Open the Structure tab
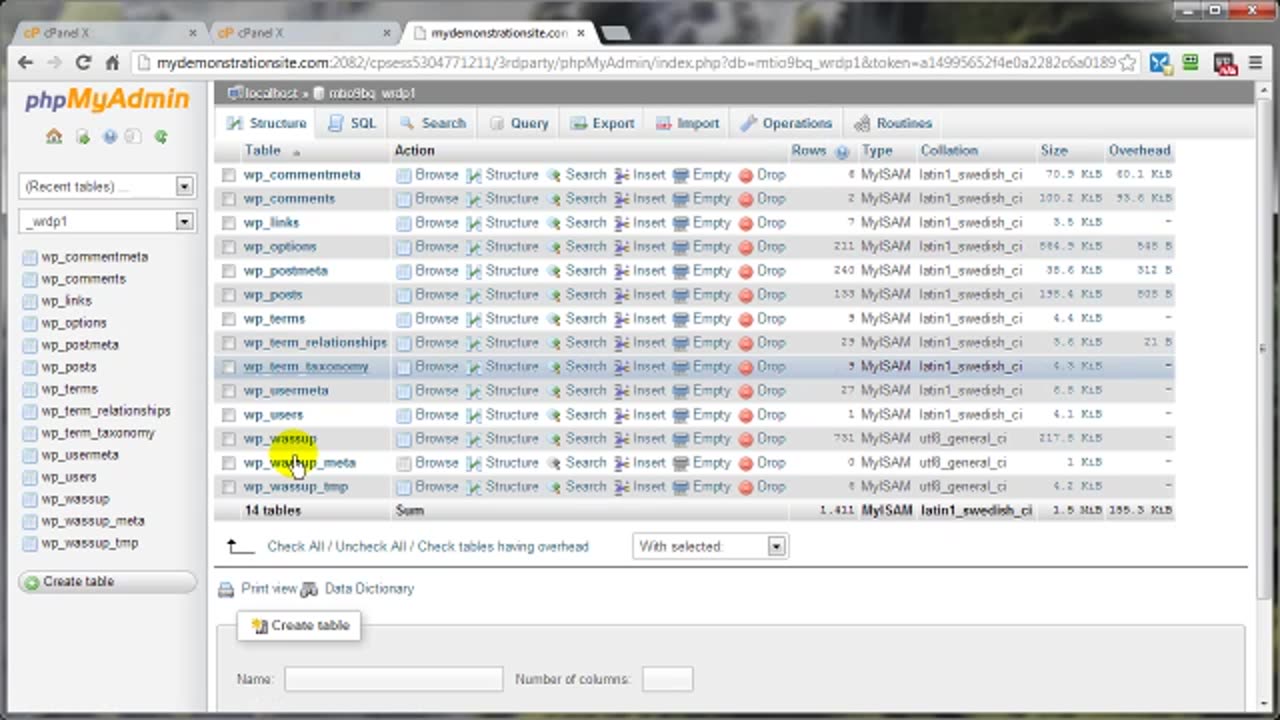 click(x=266, y=123)
